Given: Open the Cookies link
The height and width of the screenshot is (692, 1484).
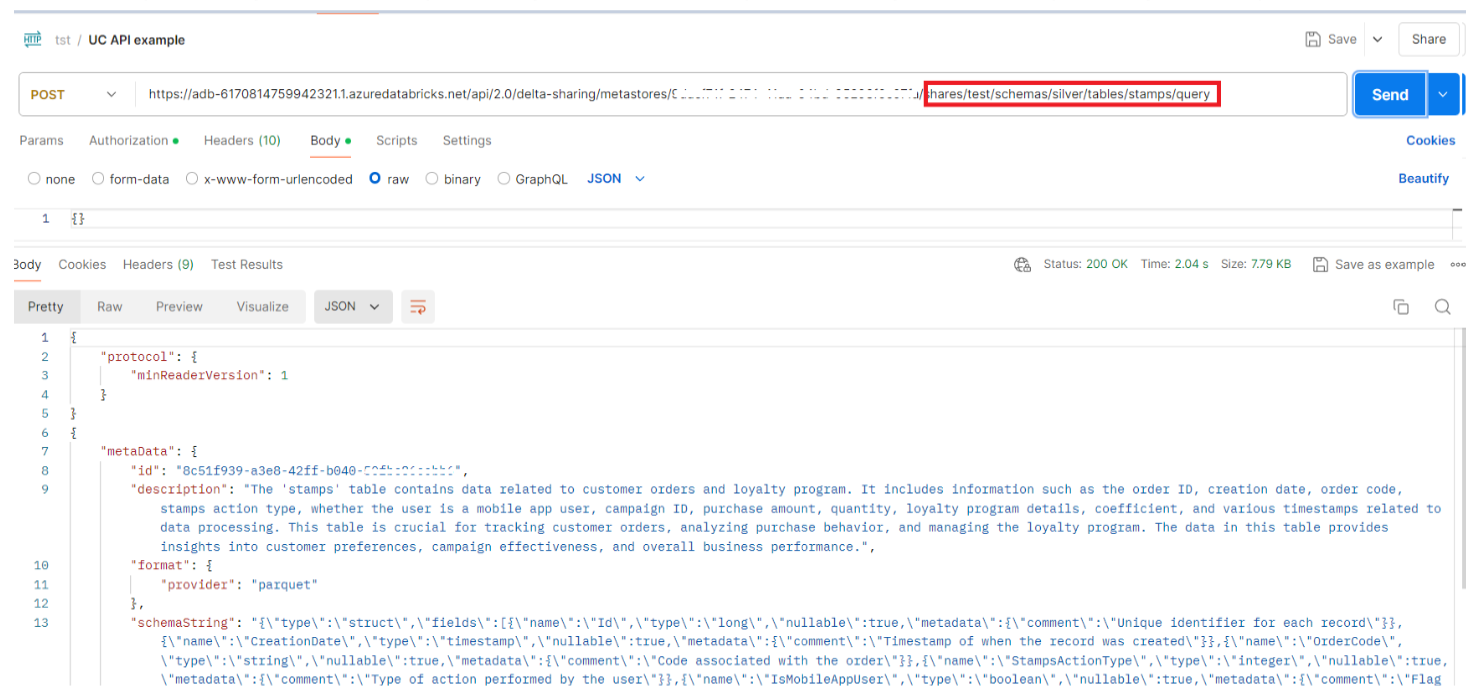Looking at the screenshot, I should pyautogui.click(x=1430, y=141).
